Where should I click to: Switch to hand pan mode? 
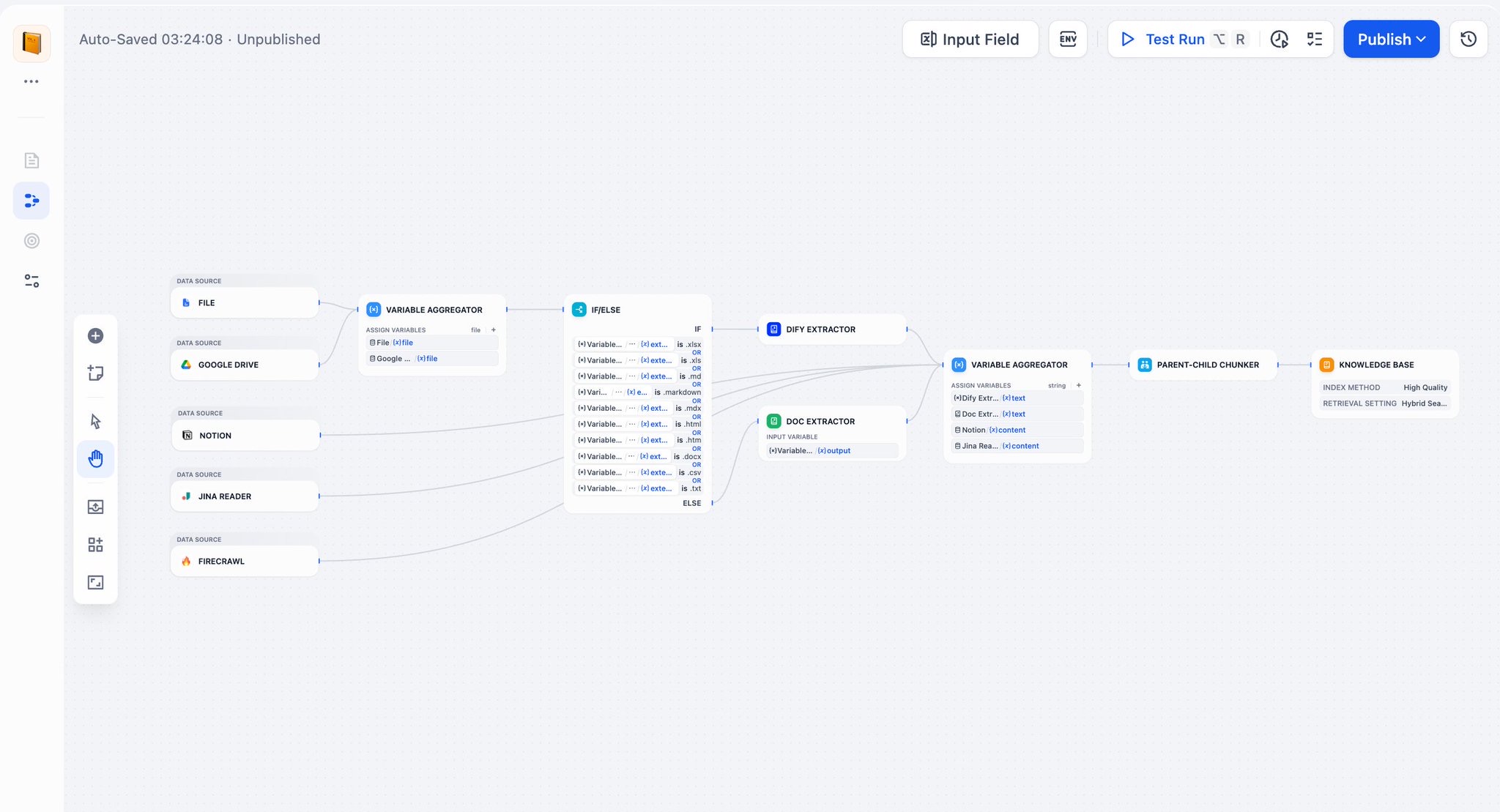[95, 459]
